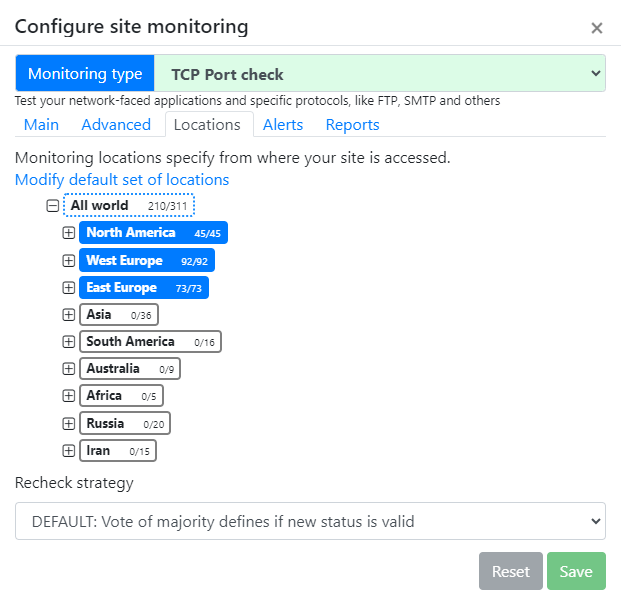The height and width of the screenshot is (591, 621).
Task: Expand the North America tree node
Action: pyautogui.click(x=69, y=233)
